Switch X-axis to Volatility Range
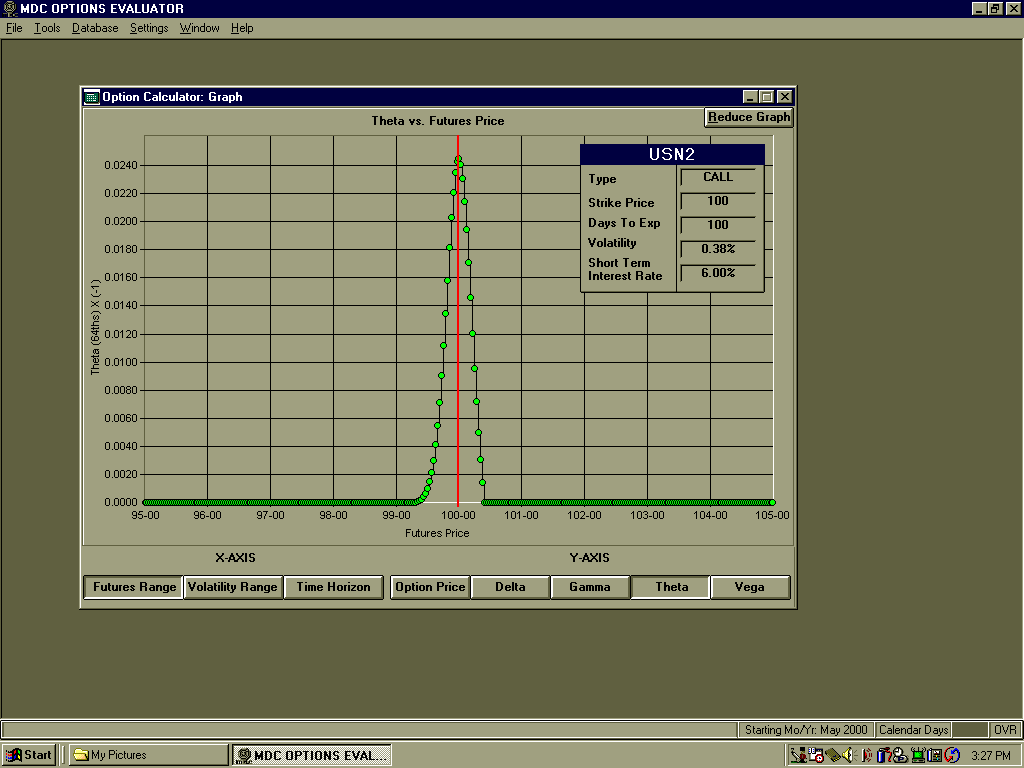Screen dimensions: 1024x768 (x=232, y=587)
